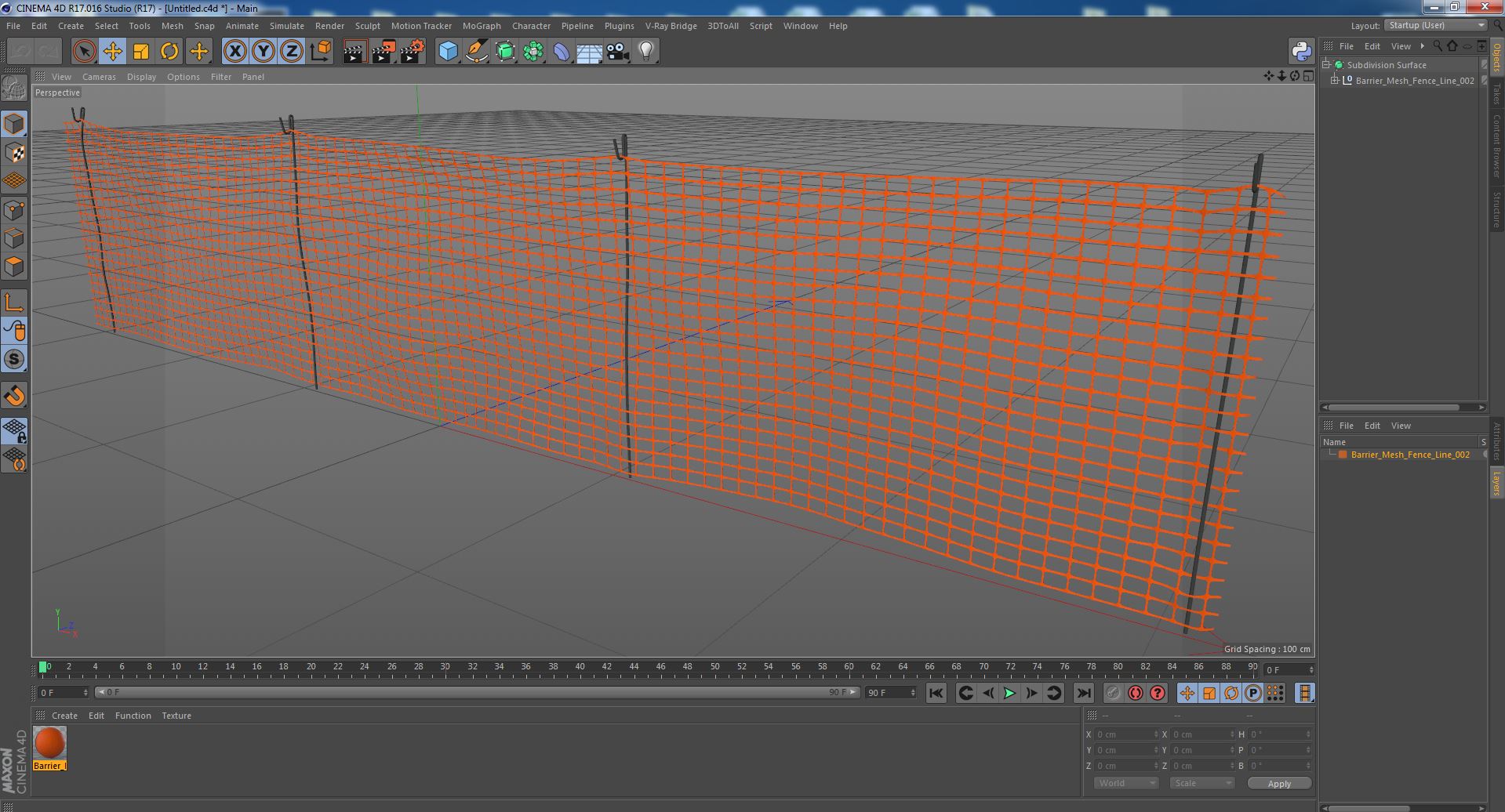Click Apply coordinates button
This screenshot has width=1505, height=812.
point(1279,784)
